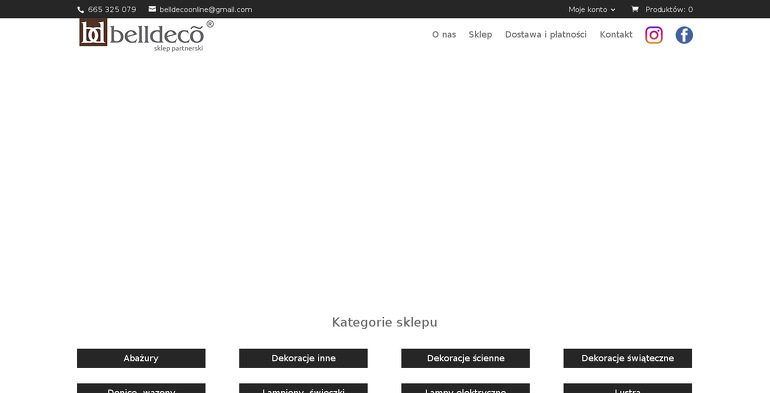
Task: Open the Lampy elektryczne category button
Action: pyautogui.click(x=466, y=389)
